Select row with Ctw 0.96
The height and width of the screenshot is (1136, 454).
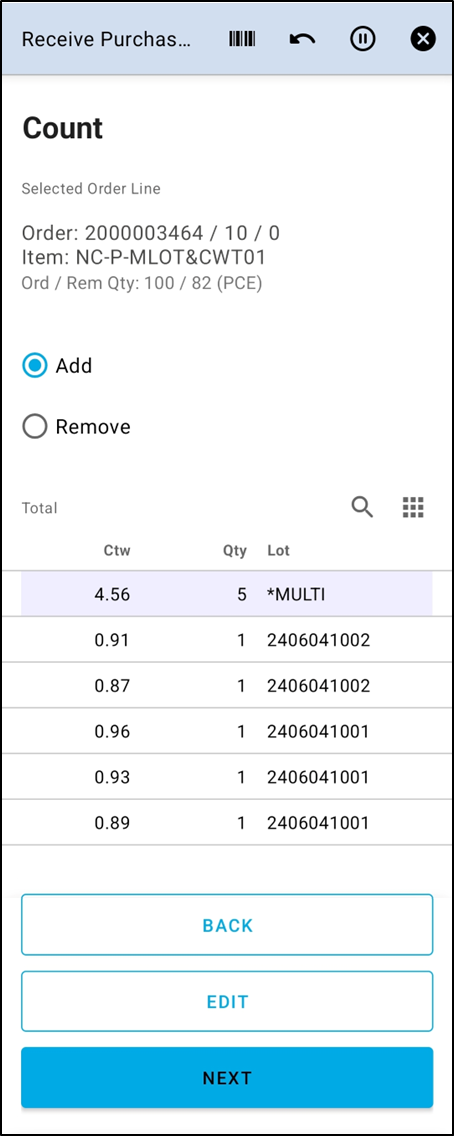click(227, 731)
